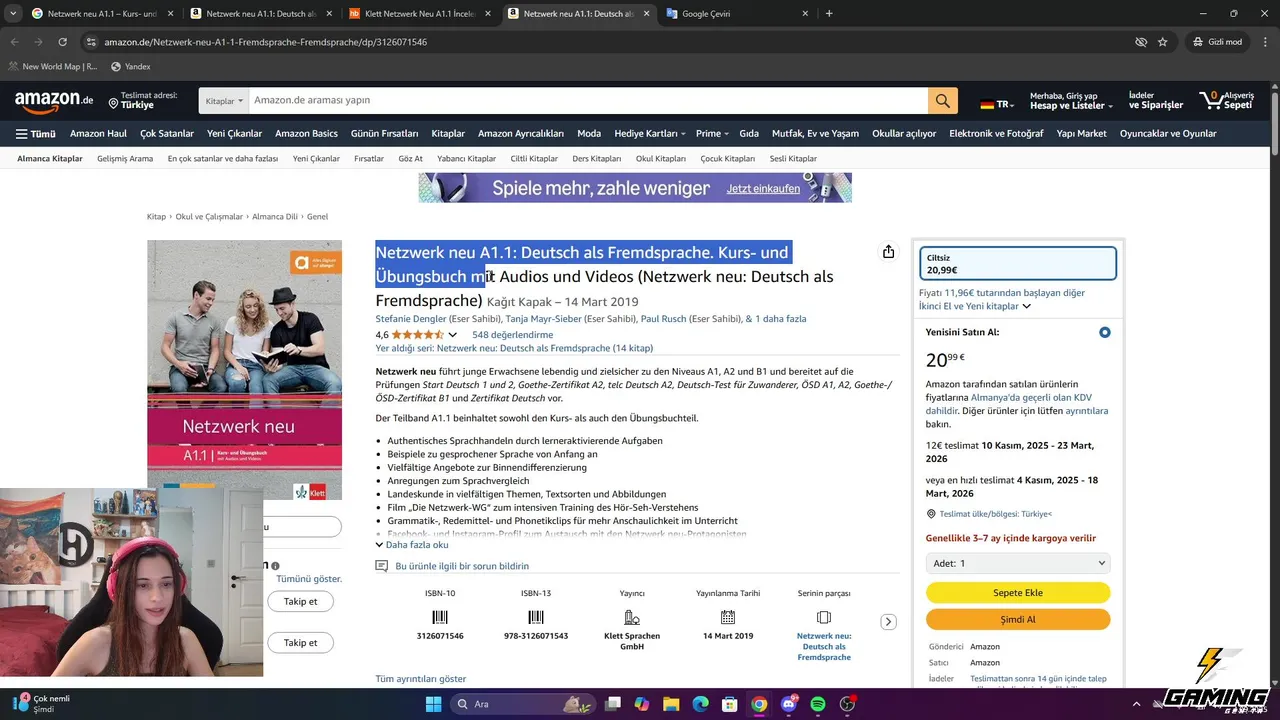The image size is (1280, 720).
Task: Close the Google Çeviri tab
Action: click(x=805, y=14)
